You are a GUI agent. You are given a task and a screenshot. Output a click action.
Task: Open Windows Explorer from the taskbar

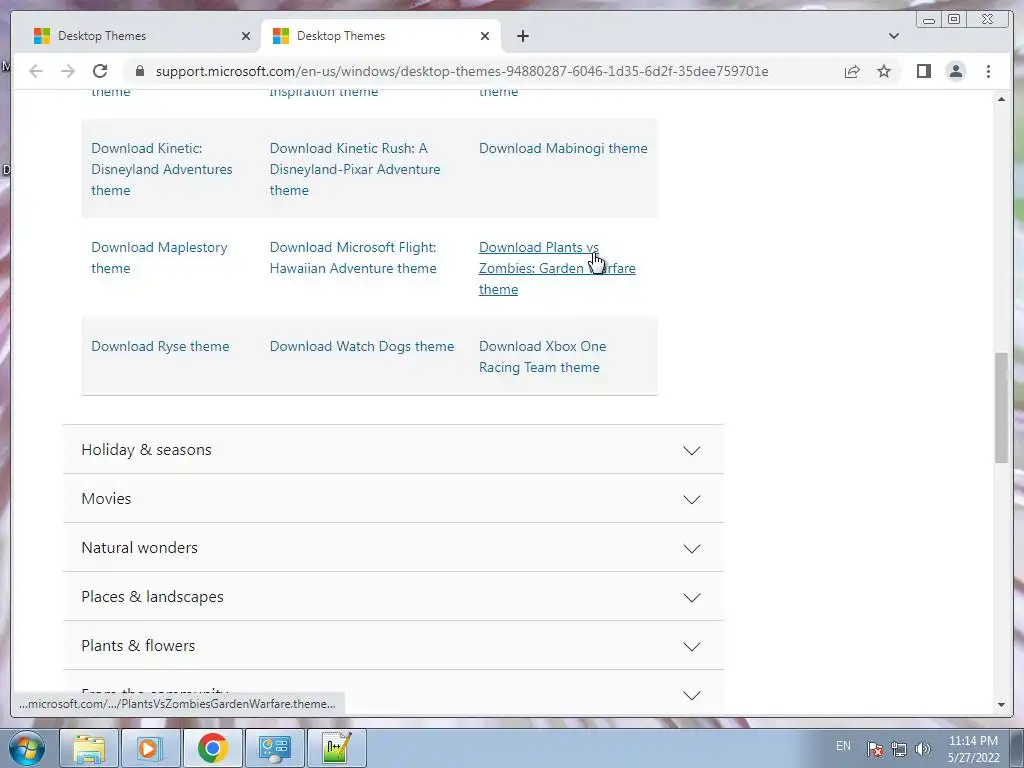pyautogui.click(x=89, y=748)
